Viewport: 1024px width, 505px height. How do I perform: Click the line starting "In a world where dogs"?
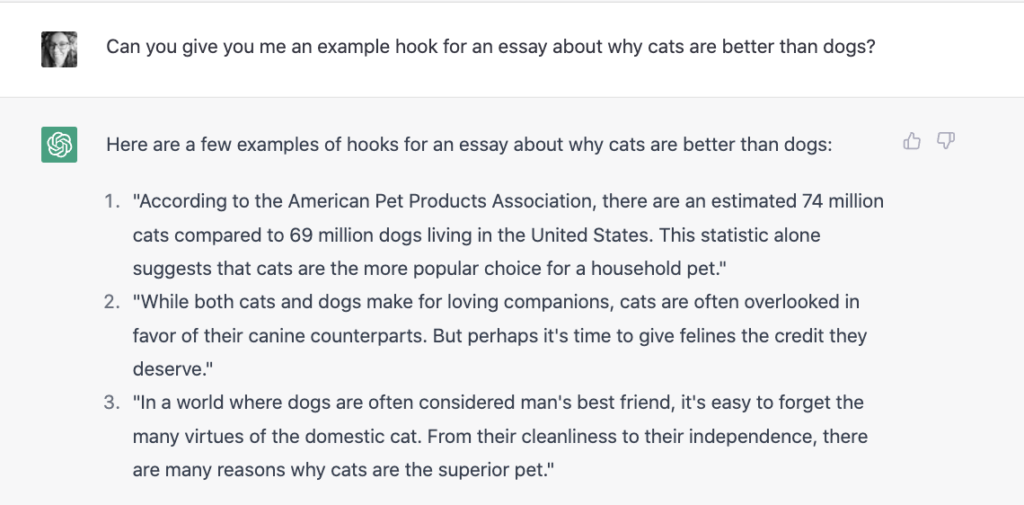point(498,403)
